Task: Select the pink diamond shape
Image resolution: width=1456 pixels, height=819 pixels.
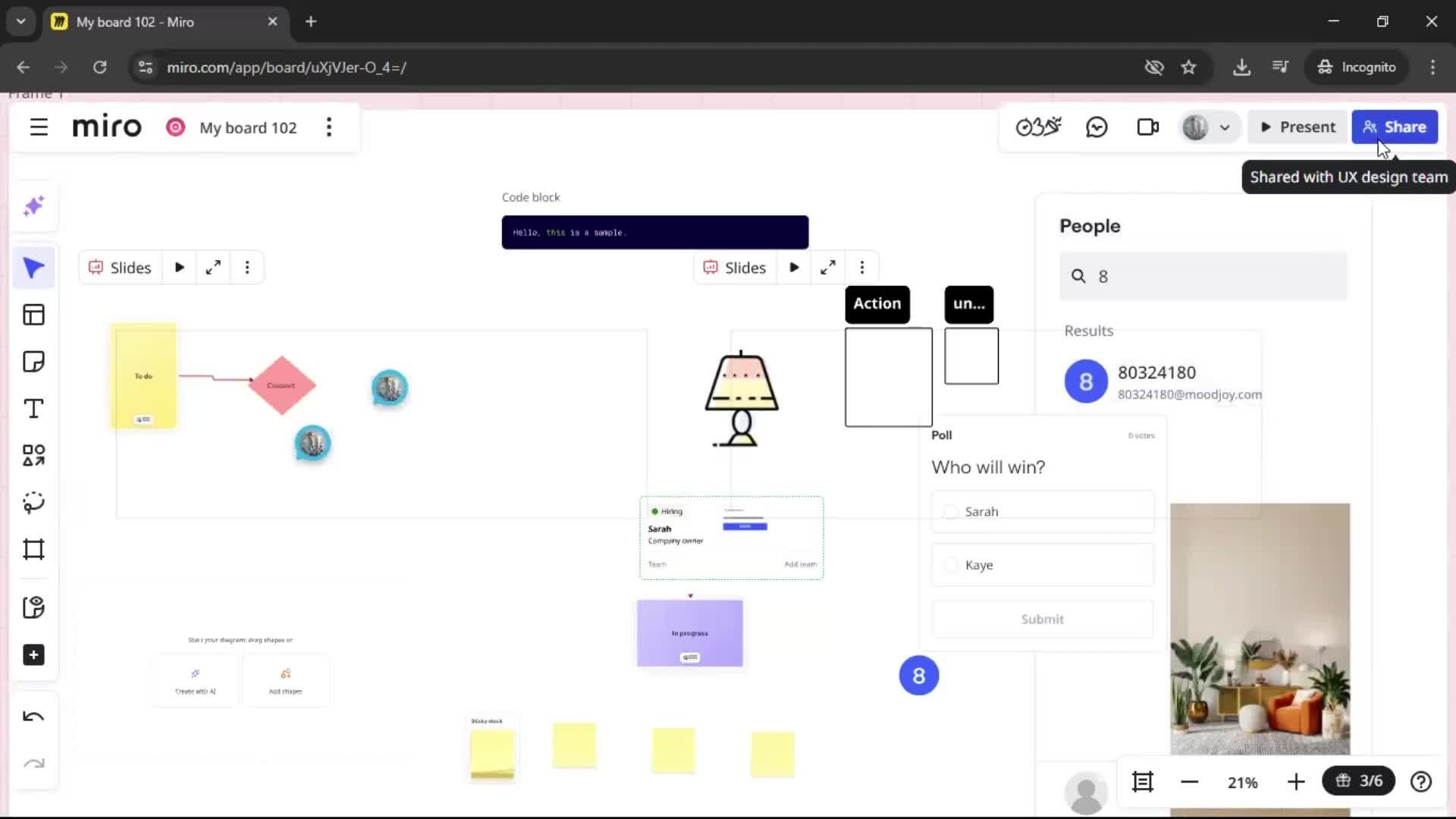Action: (281, 385)
